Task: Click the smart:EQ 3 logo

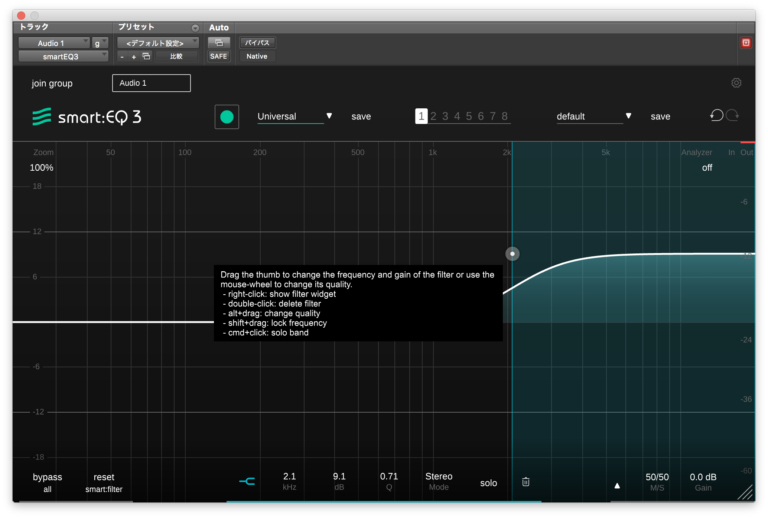Action: (x=87, y=117)
